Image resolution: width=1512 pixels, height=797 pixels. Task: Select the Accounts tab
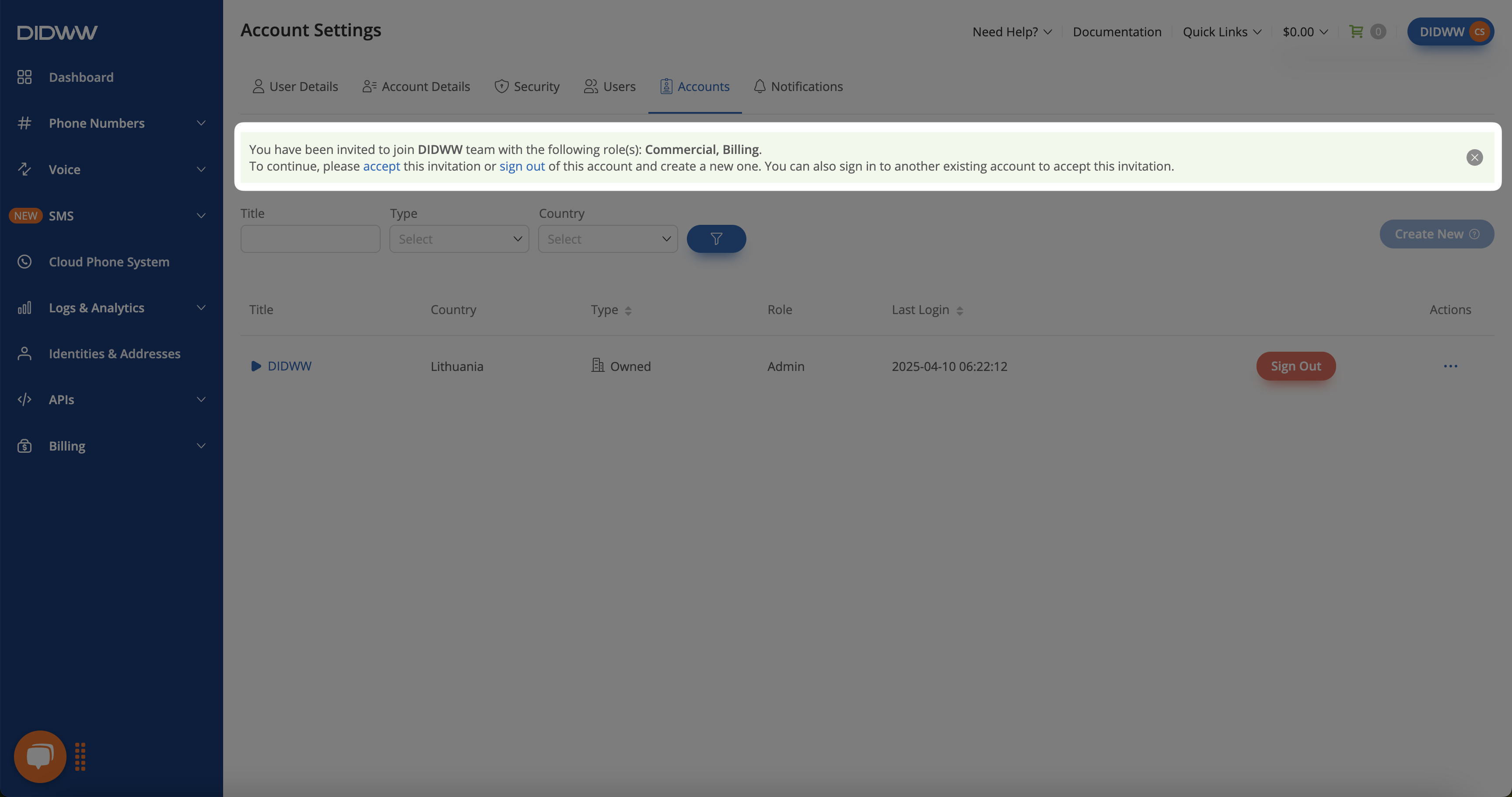coord(694,86)
